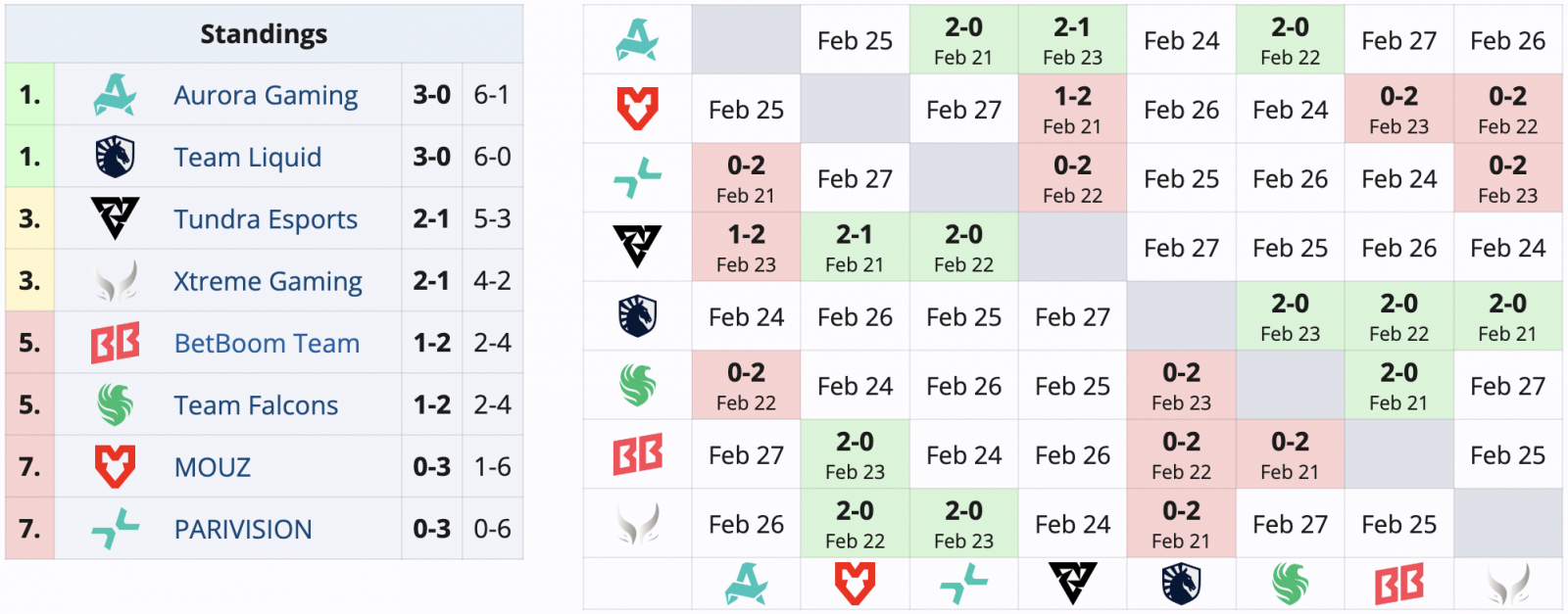This screenshot has width=1568, height=614.
Task: Click the Team Liquid logo in the crosstable's left column
Action: click(637, 316)
